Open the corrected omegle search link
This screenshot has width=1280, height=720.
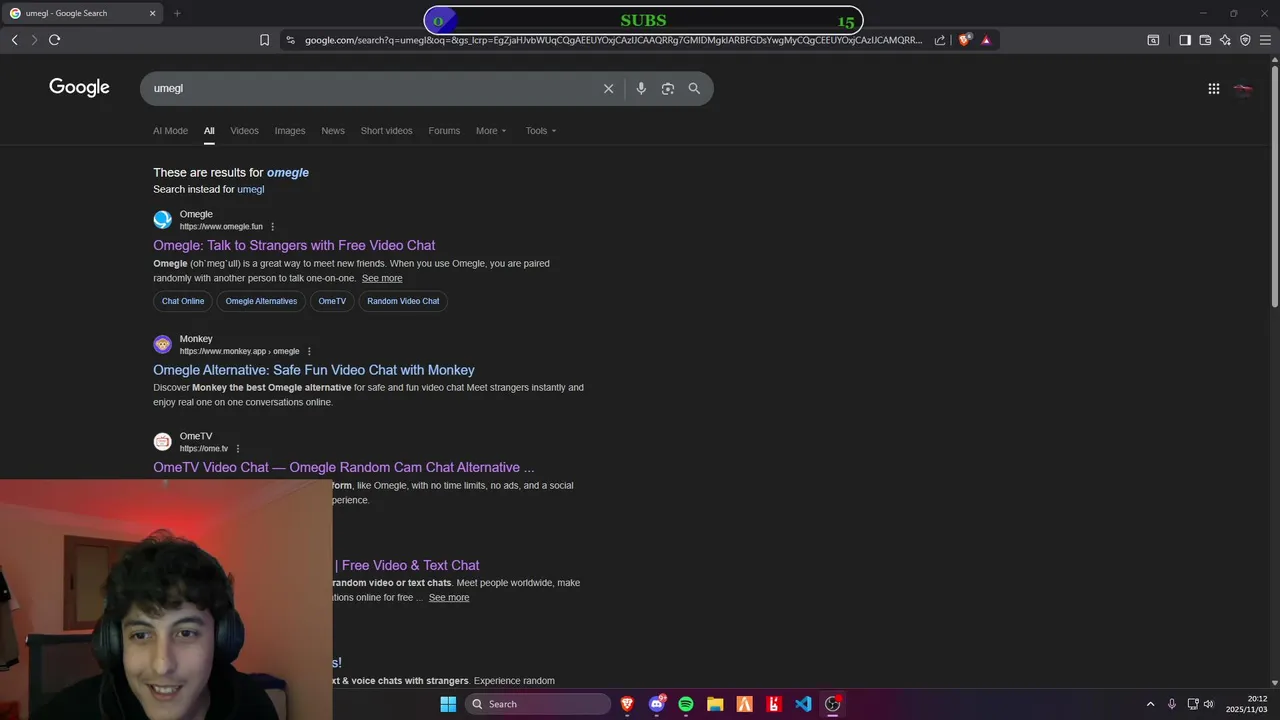coord(288,172)
